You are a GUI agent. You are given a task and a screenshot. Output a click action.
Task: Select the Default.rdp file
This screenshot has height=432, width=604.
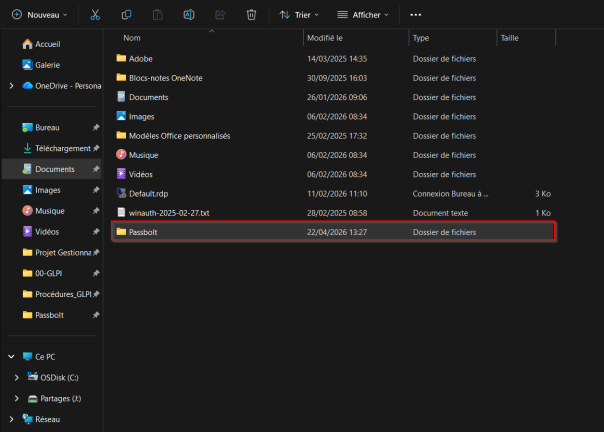click(148, 193)
